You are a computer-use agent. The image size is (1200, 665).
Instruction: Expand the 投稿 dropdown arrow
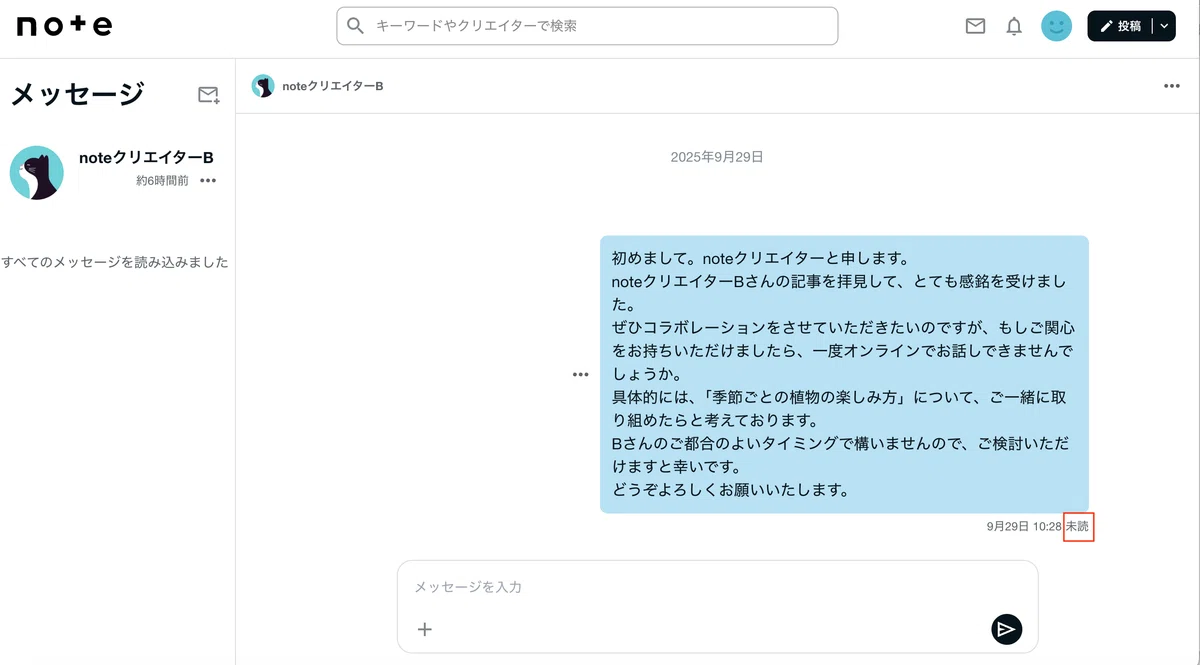tap(1164, 26)
